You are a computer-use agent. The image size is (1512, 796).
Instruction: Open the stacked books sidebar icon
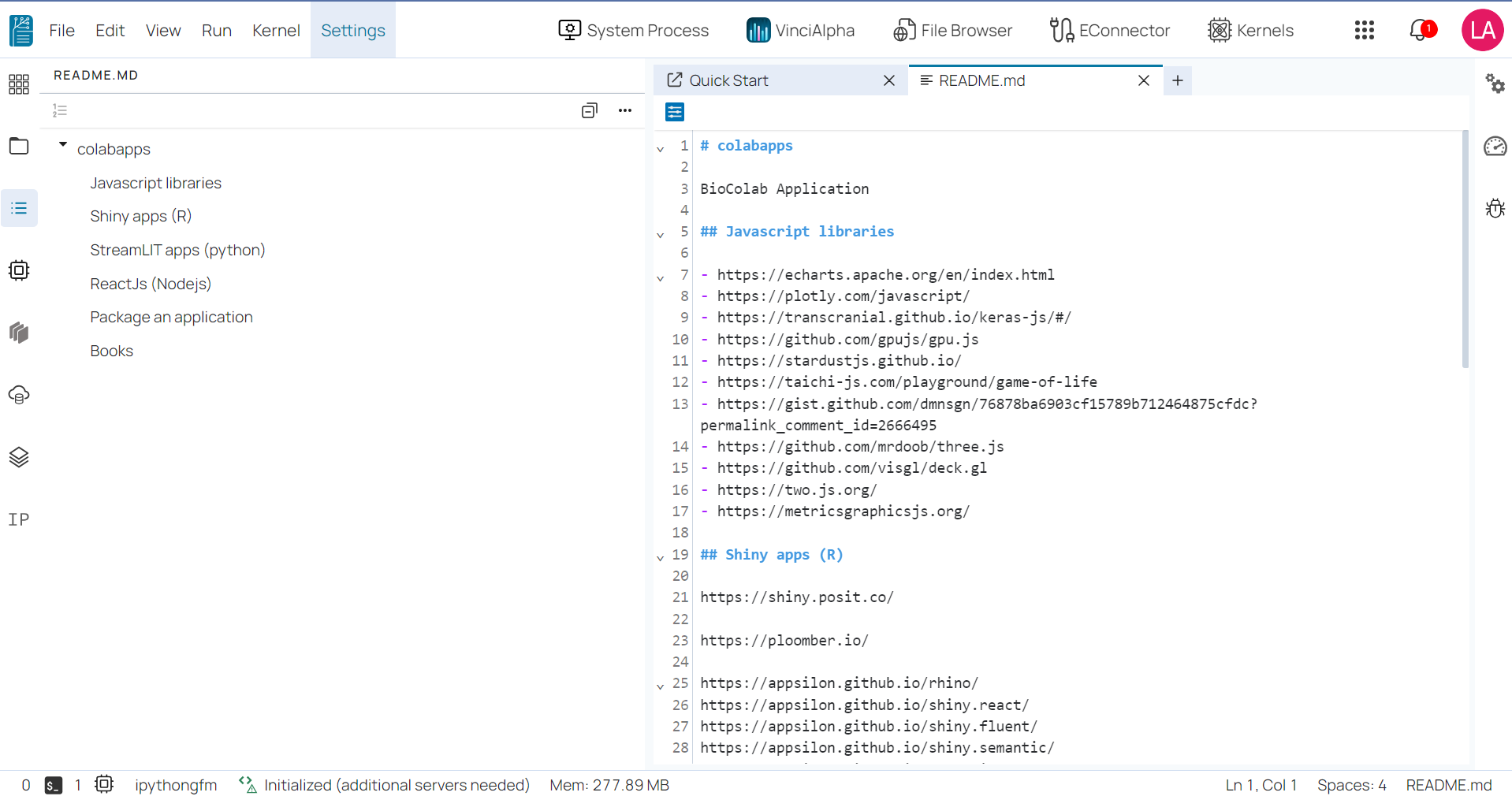click(19, 333)
